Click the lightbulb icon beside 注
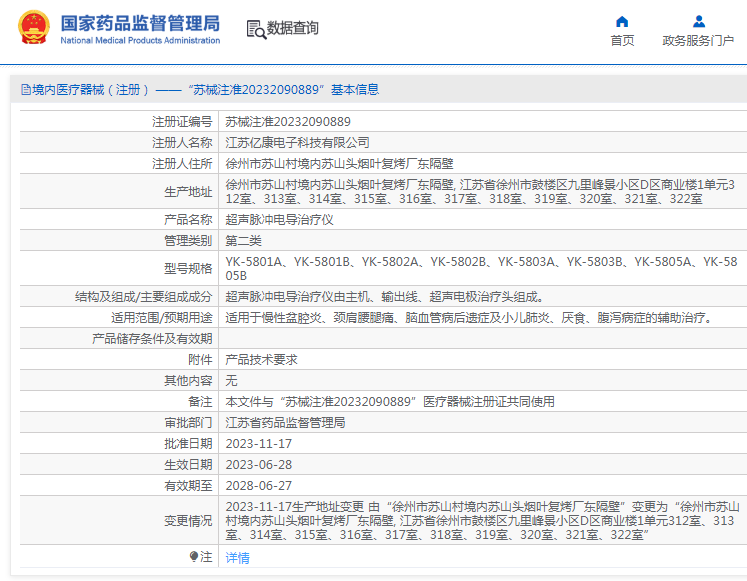 coord(193,556)
